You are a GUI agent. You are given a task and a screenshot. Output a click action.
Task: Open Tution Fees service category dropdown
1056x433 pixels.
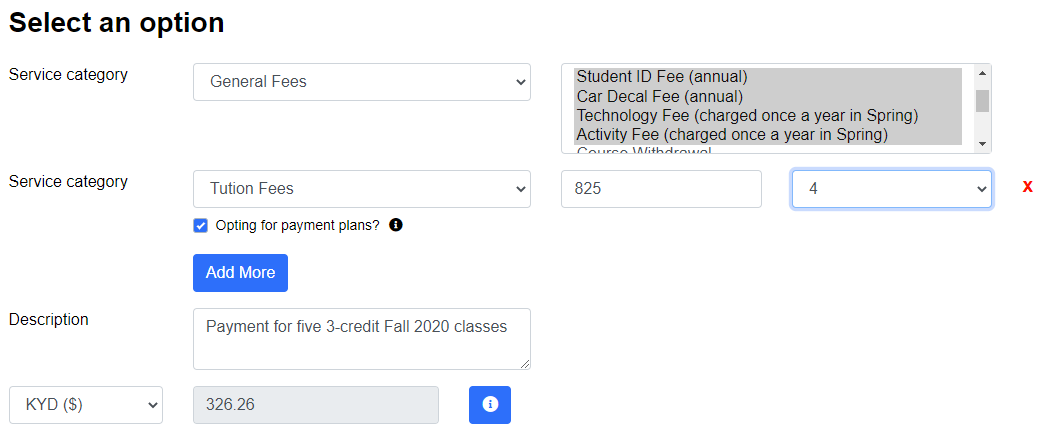point(362,189)
